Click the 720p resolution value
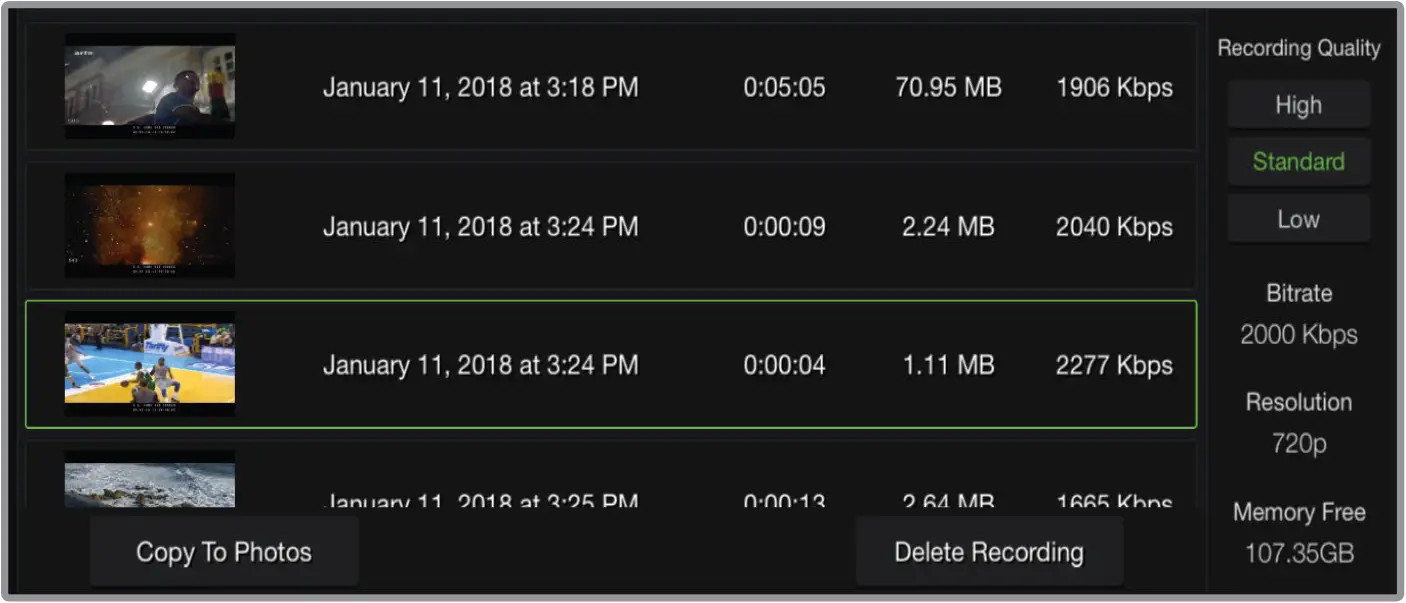 tap(1298, 444)
